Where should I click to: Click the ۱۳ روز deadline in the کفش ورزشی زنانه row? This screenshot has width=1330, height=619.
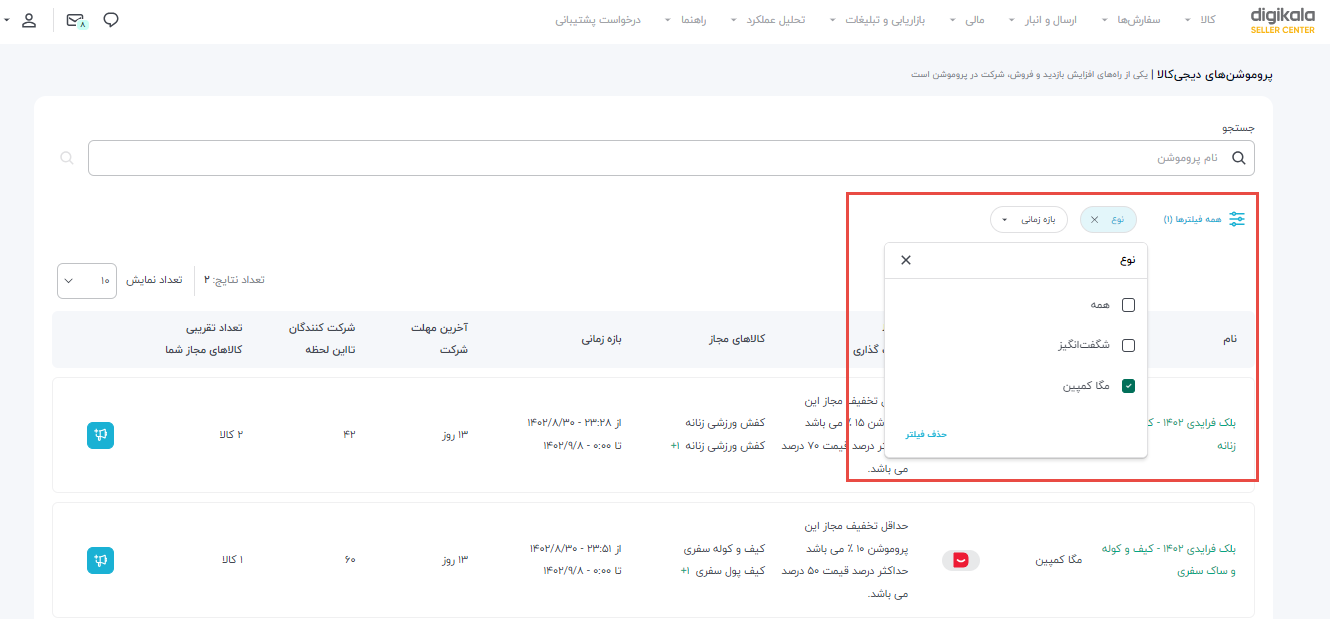pyautogui.click(x=455, y=435)
